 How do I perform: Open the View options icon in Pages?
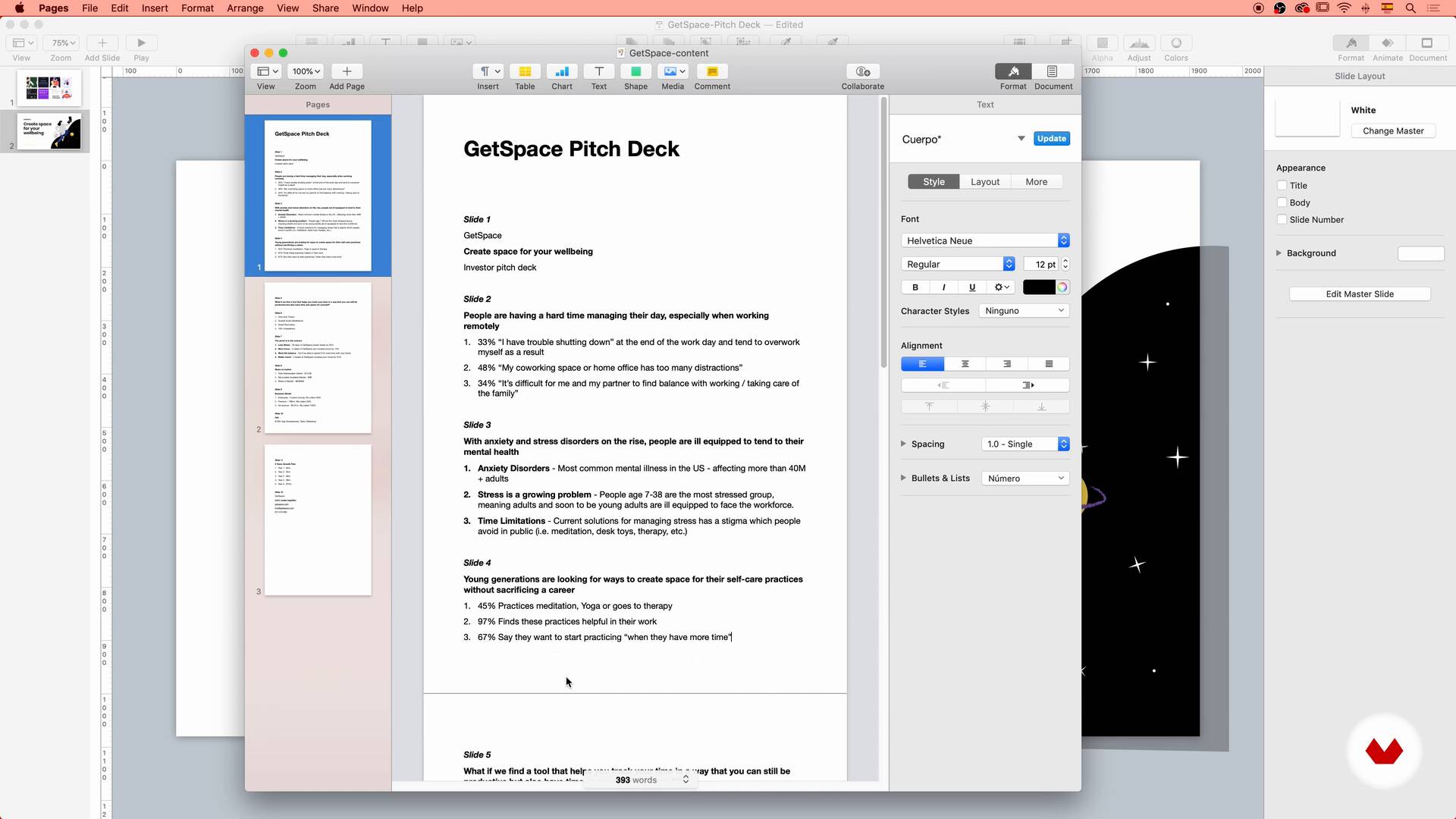(x=266, y=71)
